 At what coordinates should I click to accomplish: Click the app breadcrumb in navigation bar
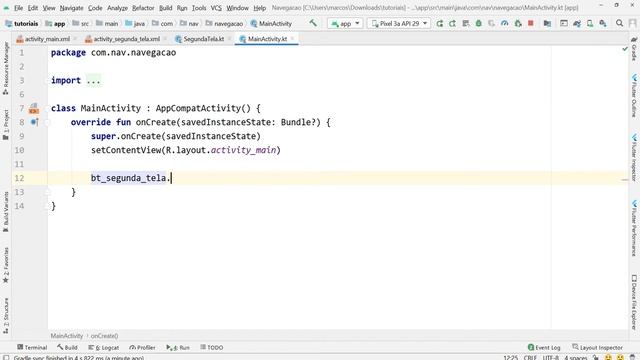point(56,24)
